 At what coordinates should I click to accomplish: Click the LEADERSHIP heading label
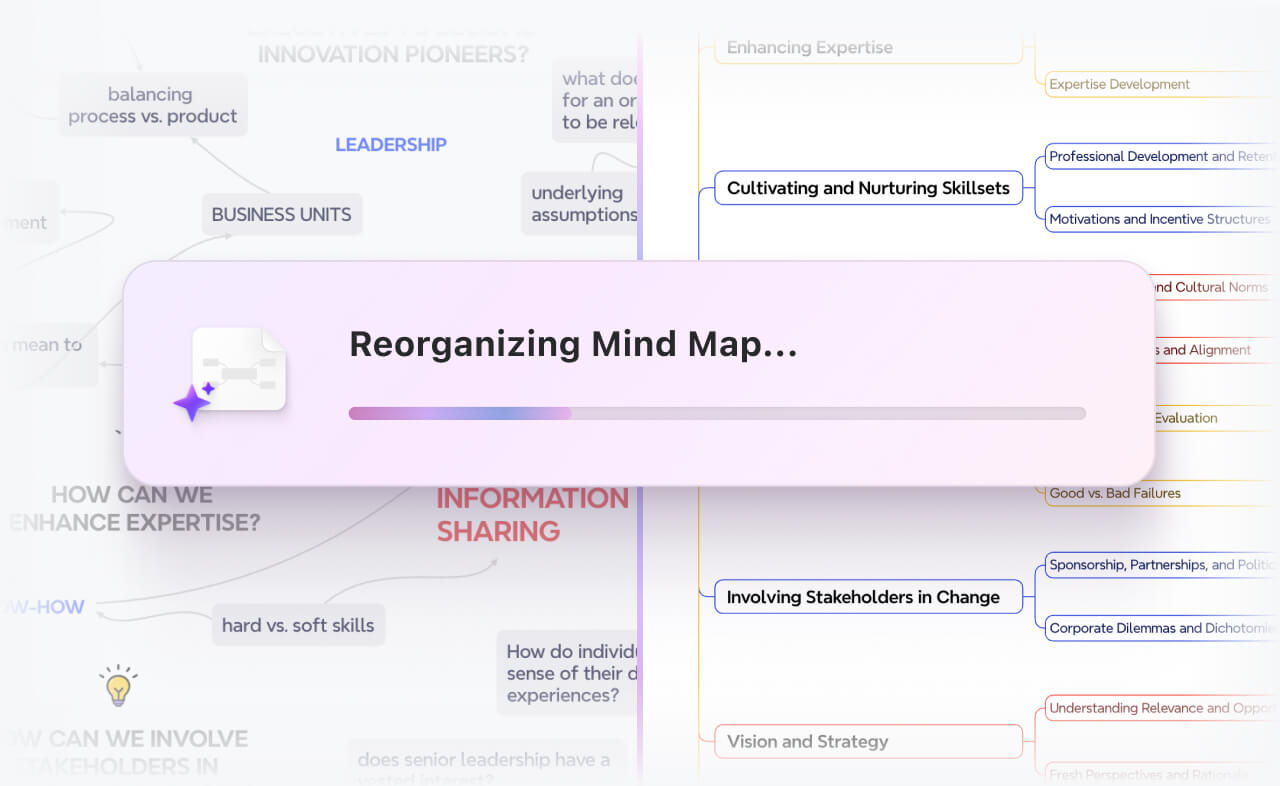pos(390,145)
